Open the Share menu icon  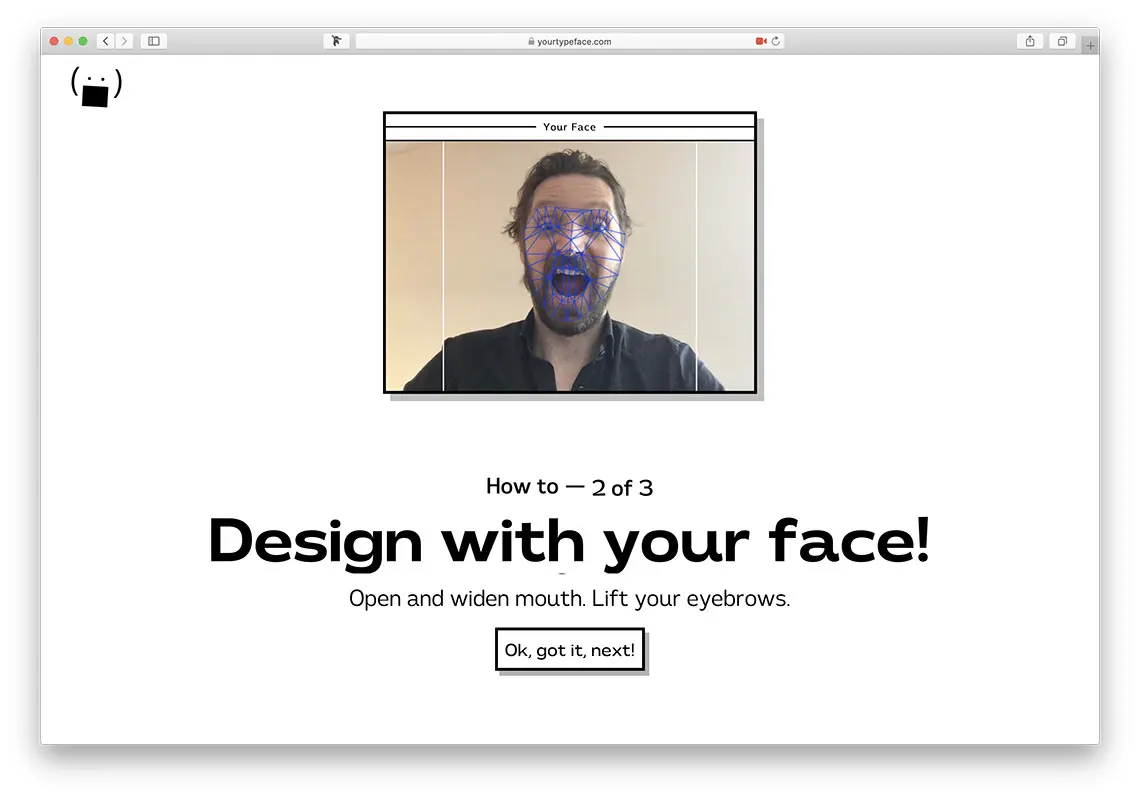click(x=1030, y=41)
